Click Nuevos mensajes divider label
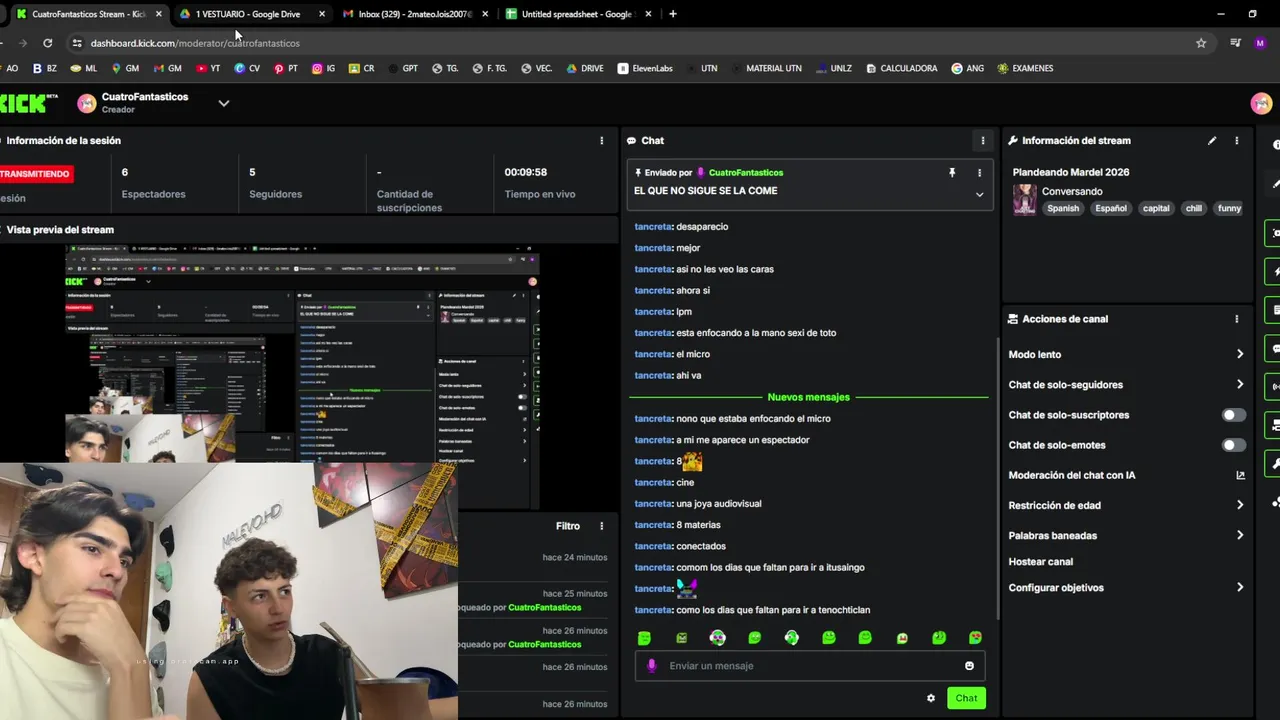Image resolution: width=1280 pixels, height=720 pixels. pos(808,397)
